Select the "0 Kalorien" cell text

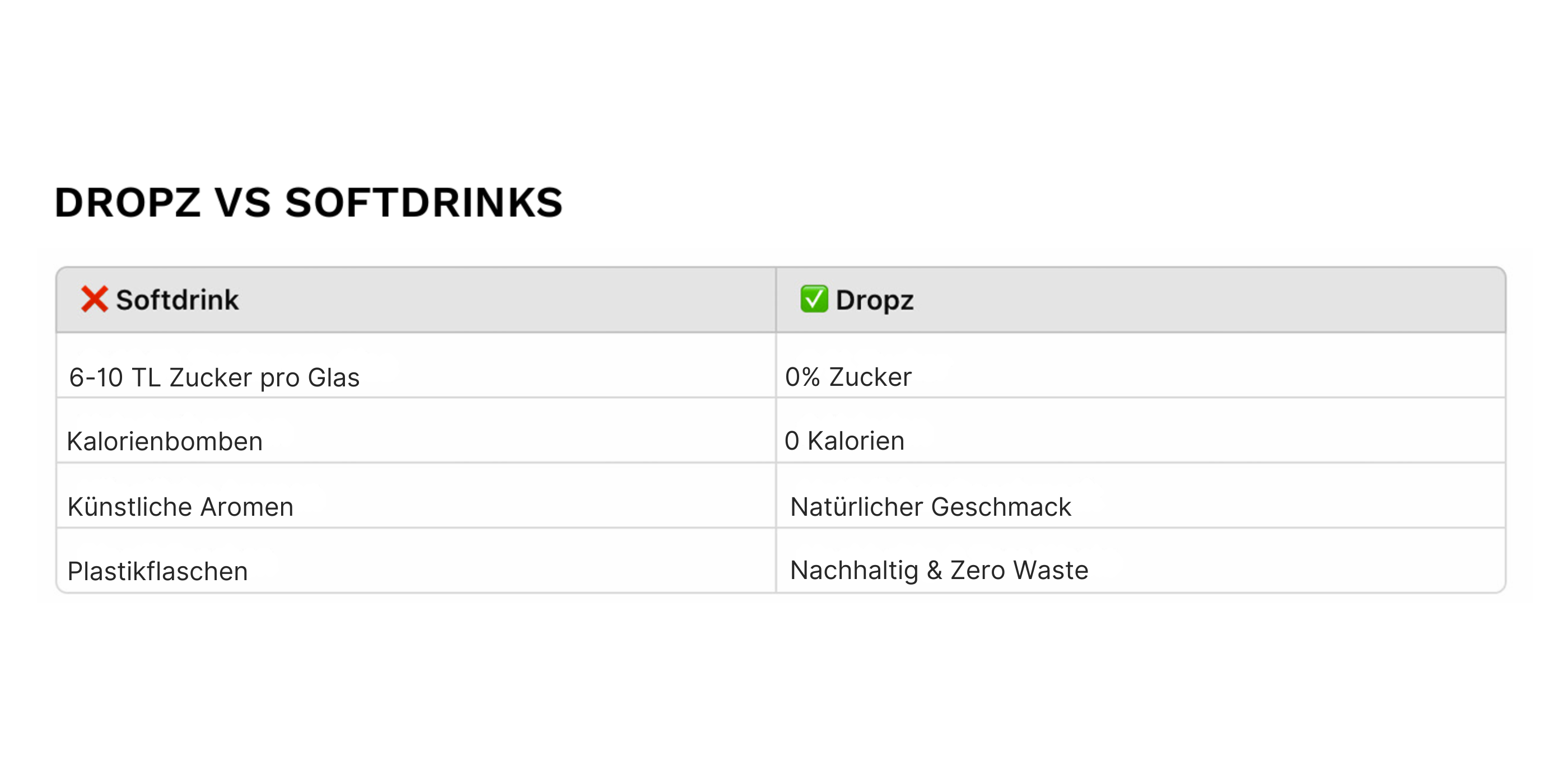844,441
